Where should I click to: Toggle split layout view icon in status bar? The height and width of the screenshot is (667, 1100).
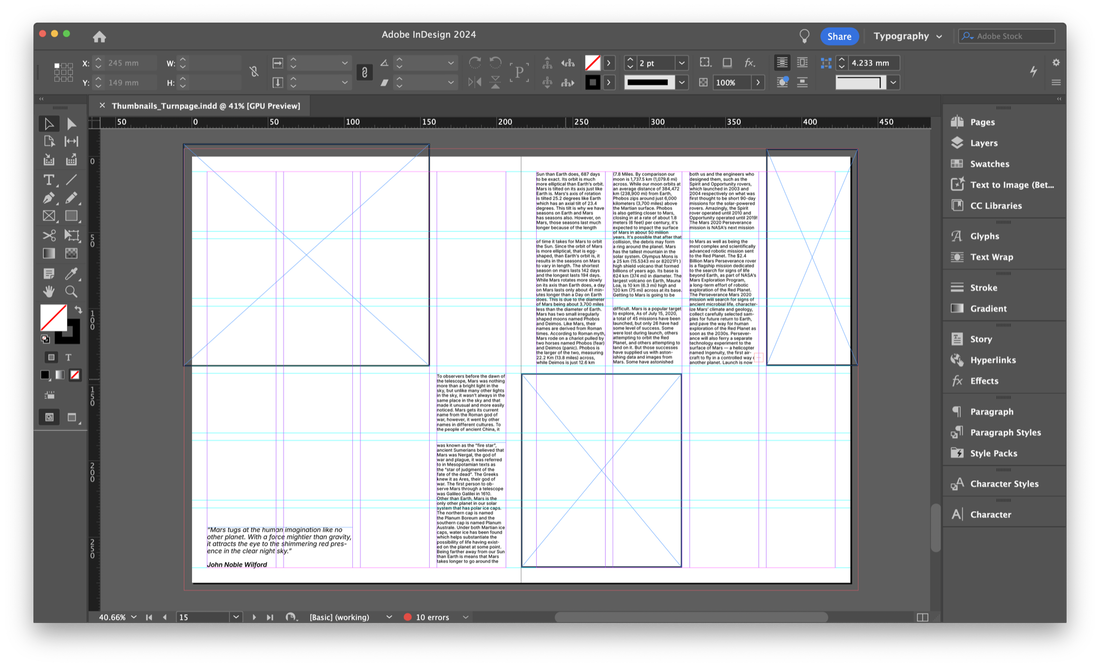(x=923, y=617)
